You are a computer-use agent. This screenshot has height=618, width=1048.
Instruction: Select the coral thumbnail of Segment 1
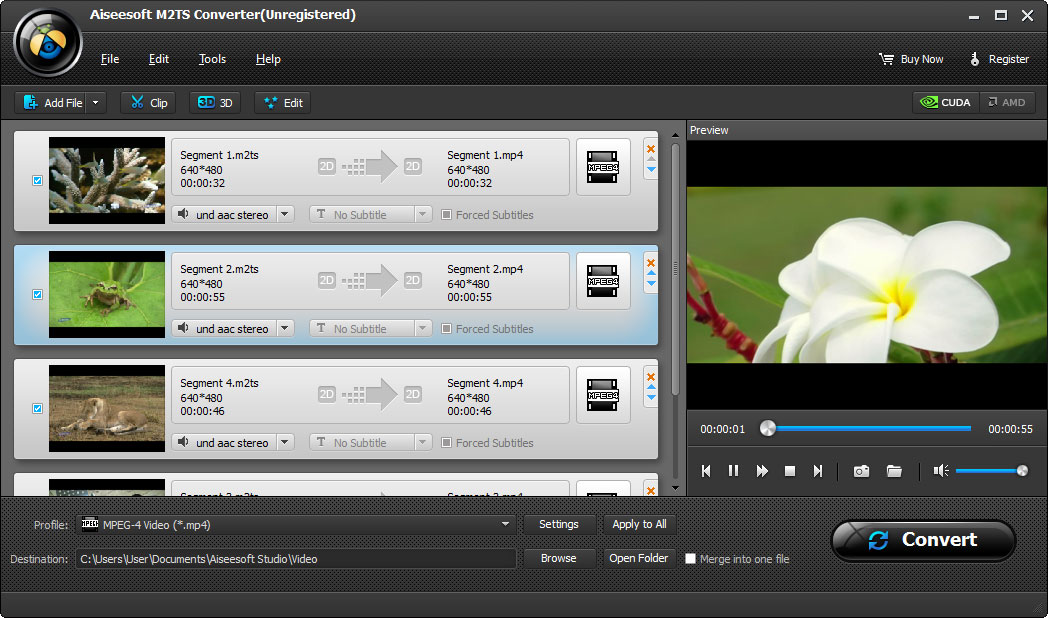coord(107,180)
